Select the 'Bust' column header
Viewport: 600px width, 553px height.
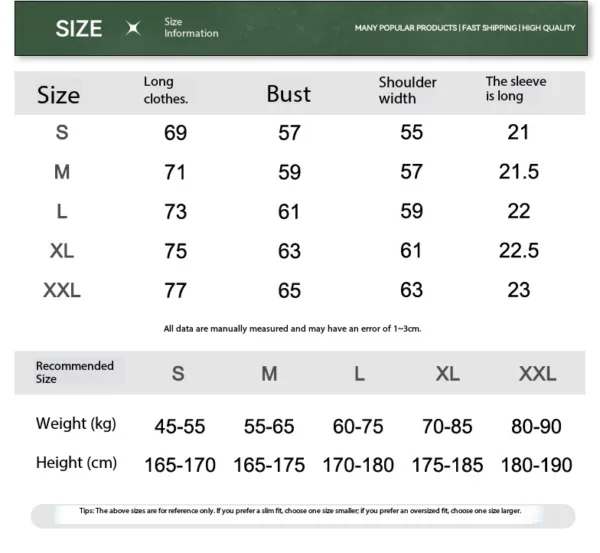pyautogui.click(x=288, y=94)
